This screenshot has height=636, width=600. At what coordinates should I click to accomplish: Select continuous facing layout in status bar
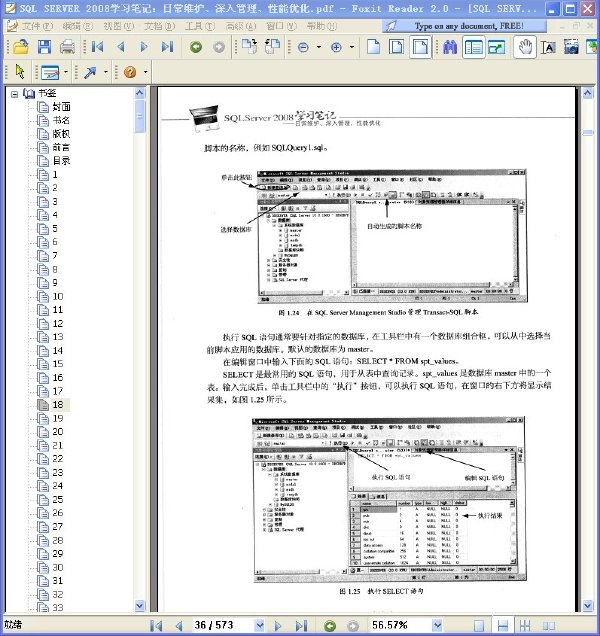click(525, 626)
